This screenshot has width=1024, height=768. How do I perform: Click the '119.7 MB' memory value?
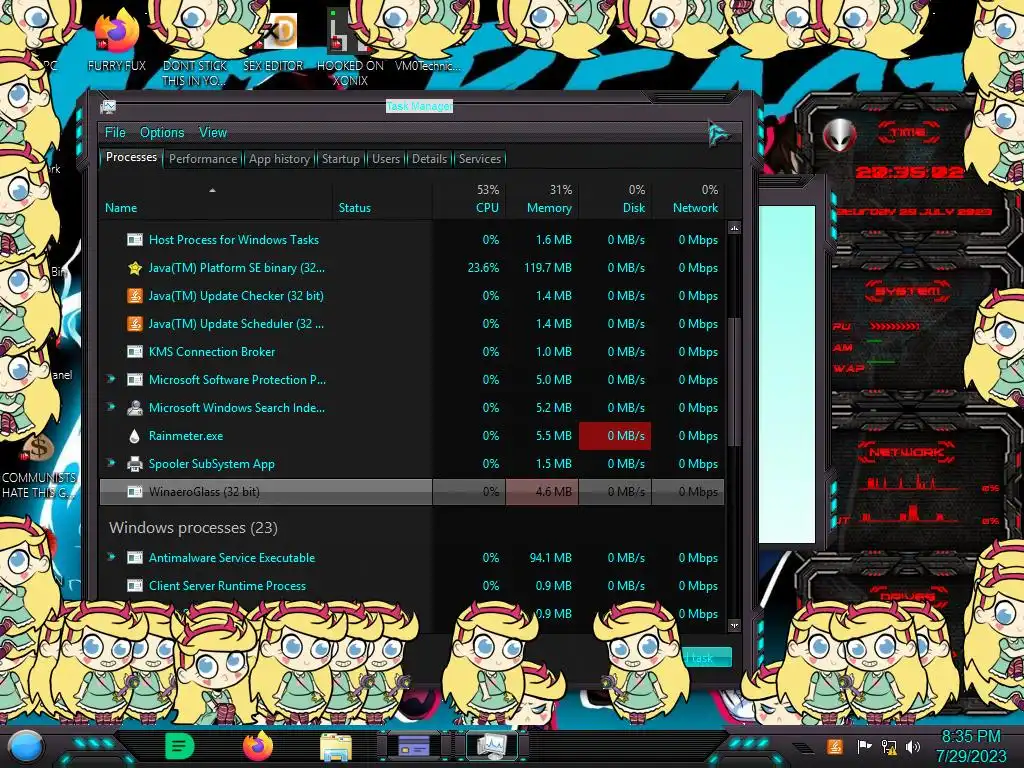(547, 268)
